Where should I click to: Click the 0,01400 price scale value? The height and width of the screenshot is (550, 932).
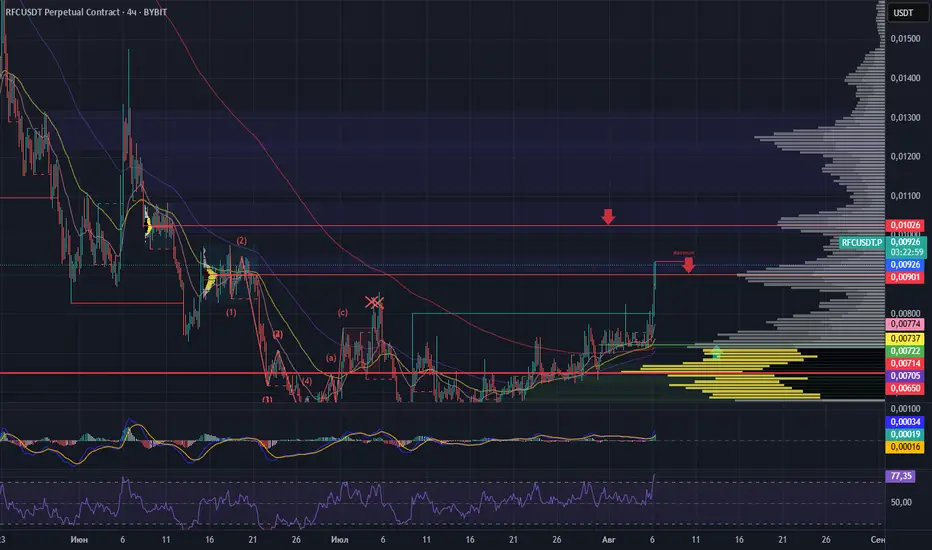[x=905, y=78]
